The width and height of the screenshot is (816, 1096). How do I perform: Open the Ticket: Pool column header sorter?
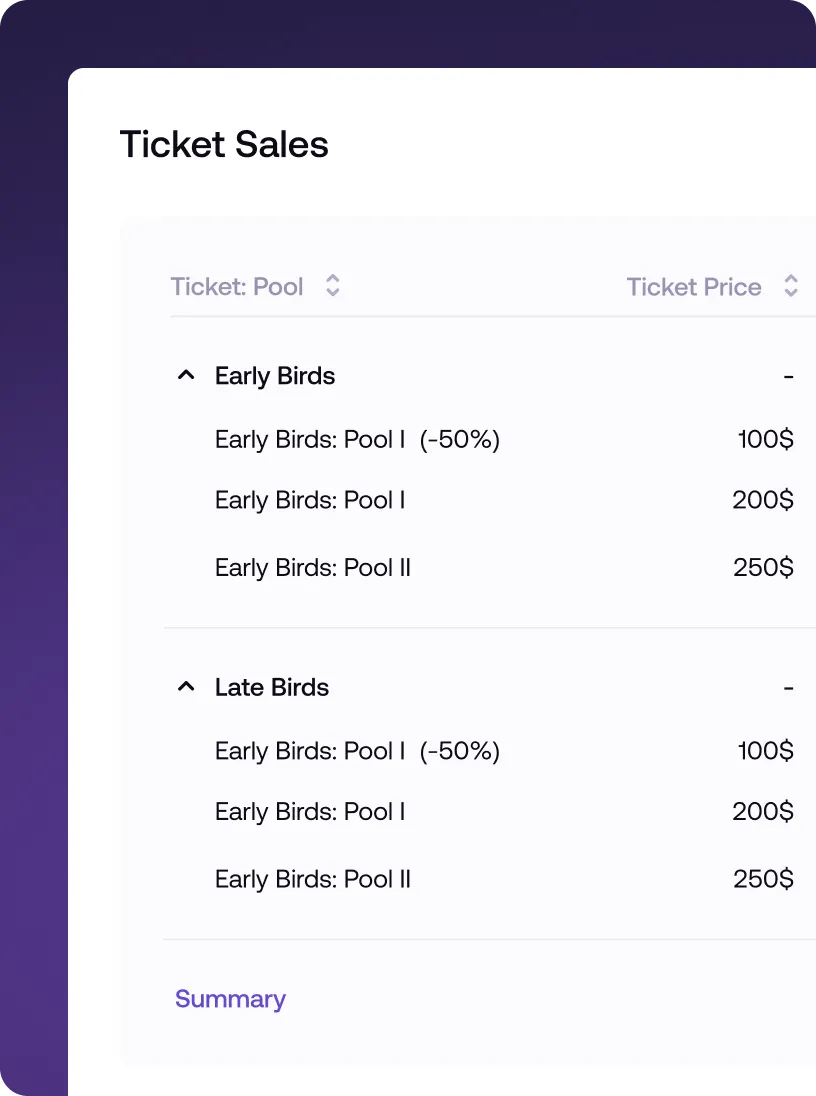pyautogui.click(x=332, y=286)
